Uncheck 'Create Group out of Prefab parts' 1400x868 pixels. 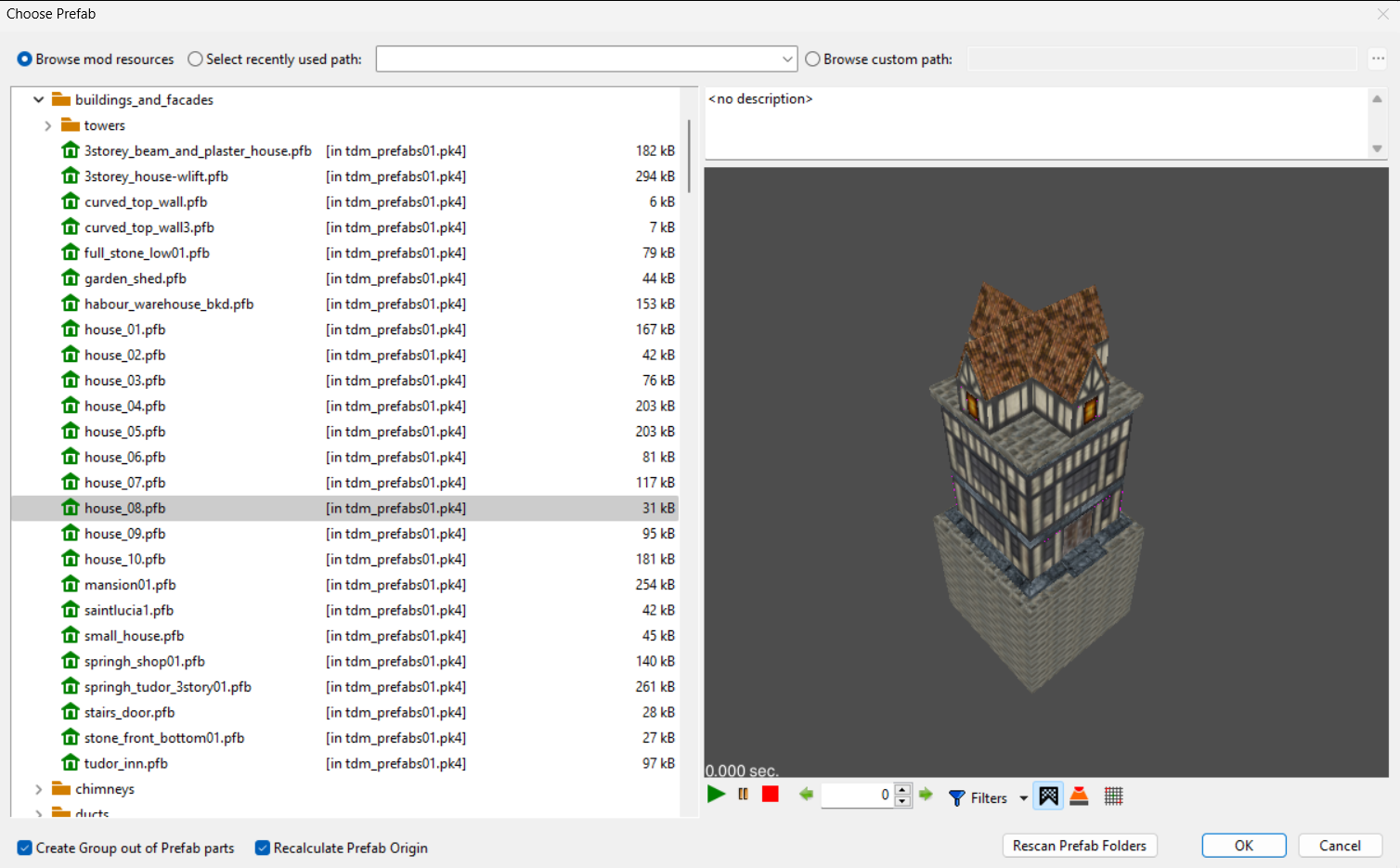pyautogui.click(x=25, y=849)
